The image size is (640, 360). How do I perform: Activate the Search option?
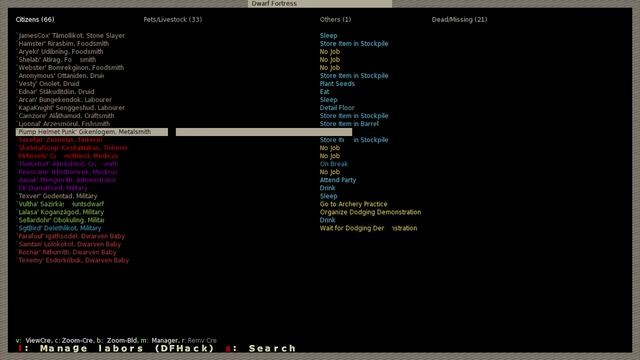(261, 349)
